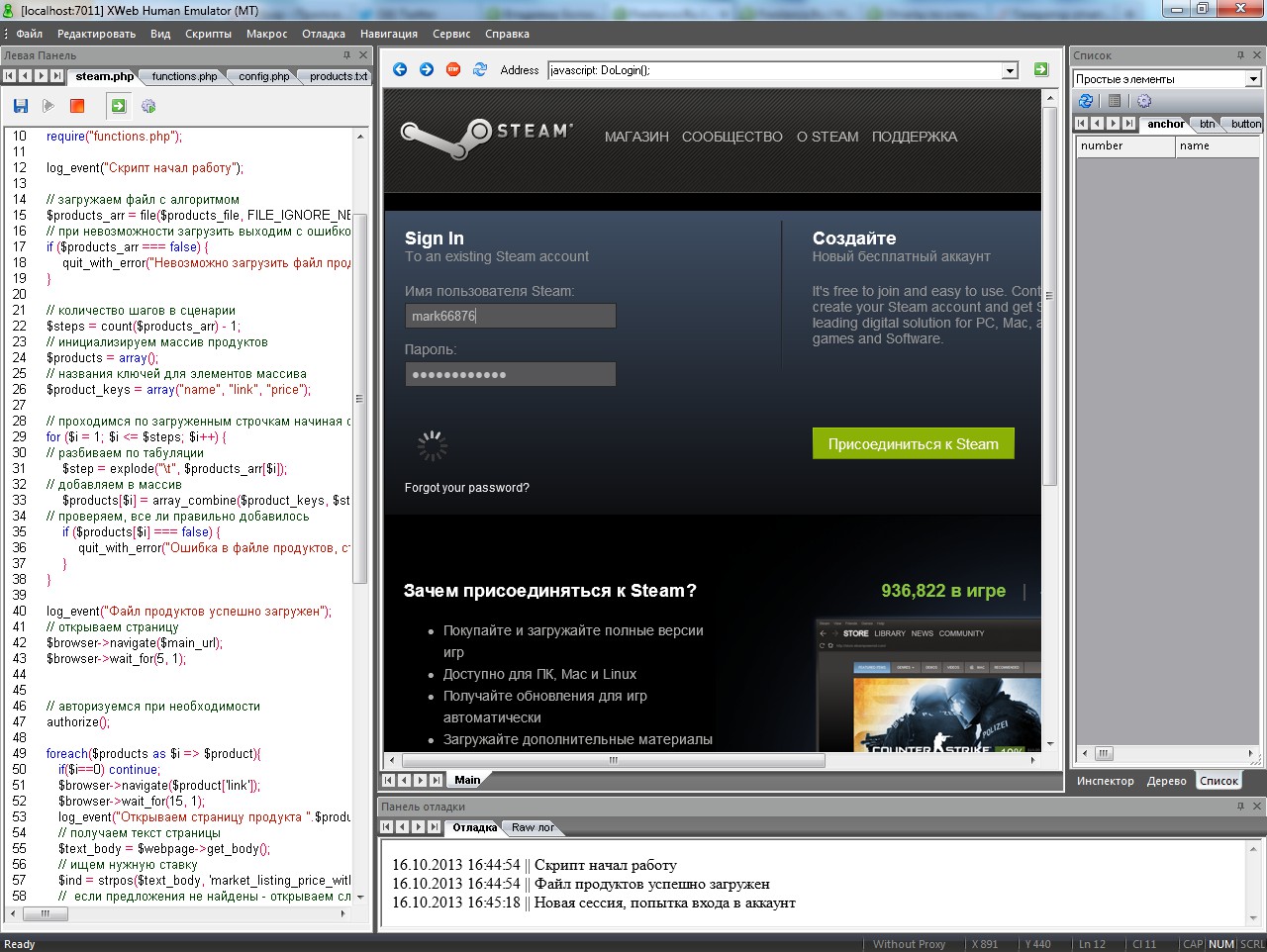Click the Пароль password field

pyautogui.click(x=511, y=374)
